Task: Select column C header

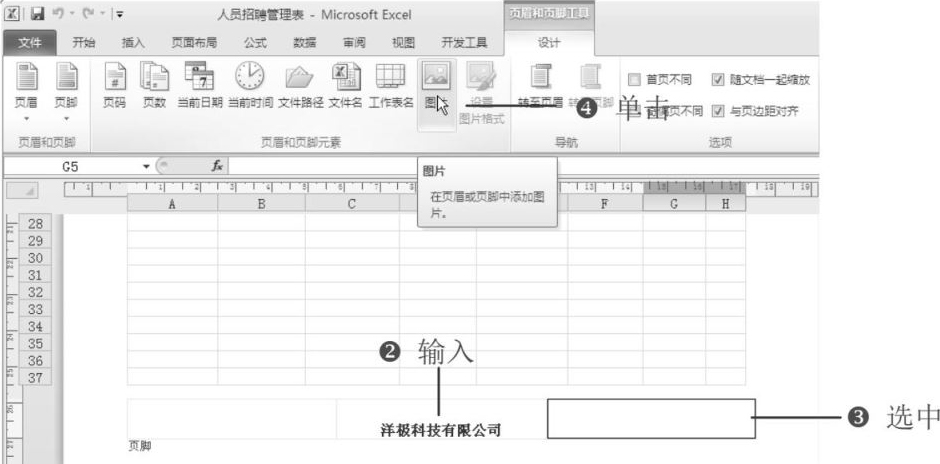Action: click(x=352, y=204)
